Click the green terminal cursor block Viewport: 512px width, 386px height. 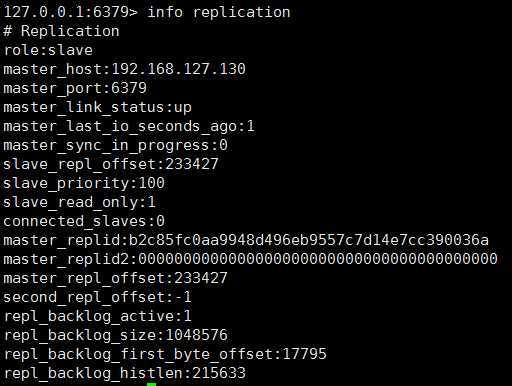[151, 384]
